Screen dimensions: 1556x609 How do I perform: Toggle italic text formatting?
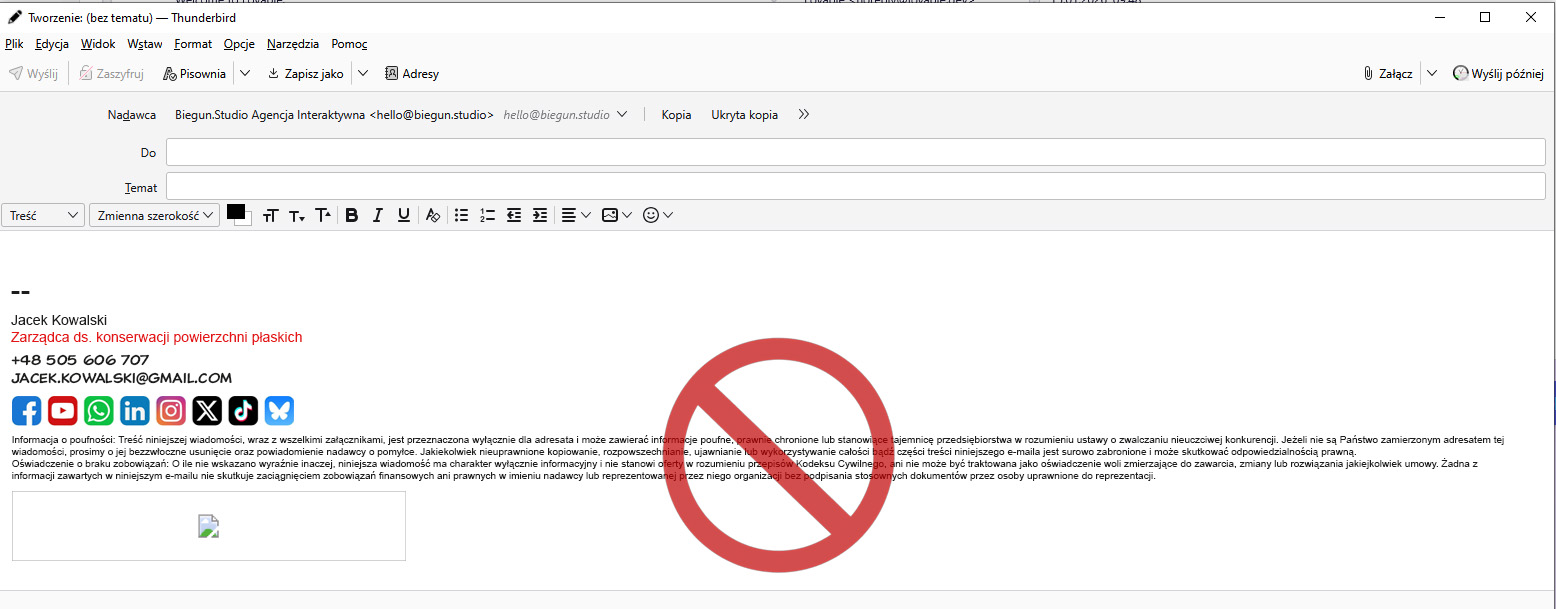click(378, 215)
